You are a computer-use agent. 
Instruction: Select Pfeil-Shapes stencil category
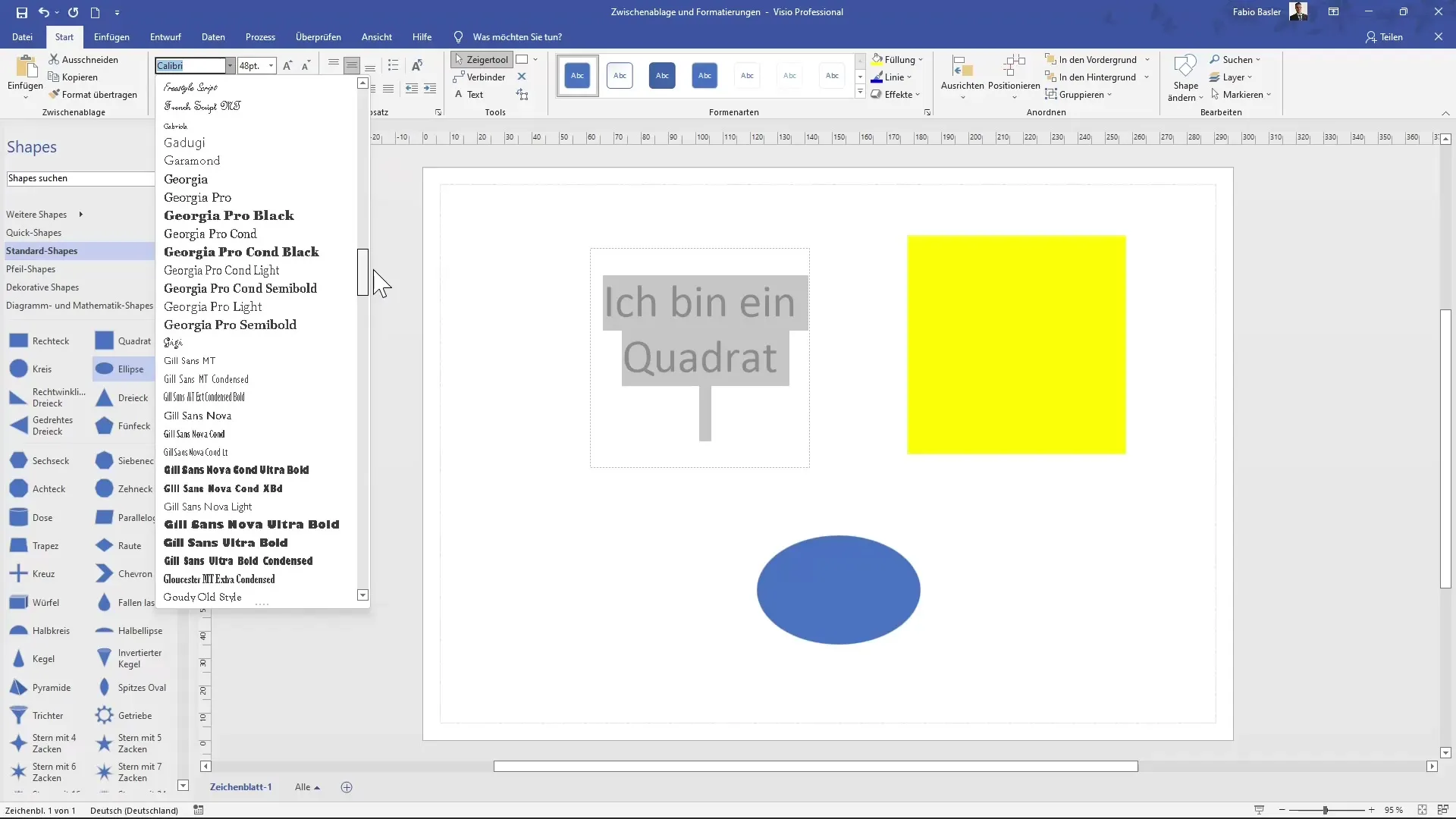(30, 269)
